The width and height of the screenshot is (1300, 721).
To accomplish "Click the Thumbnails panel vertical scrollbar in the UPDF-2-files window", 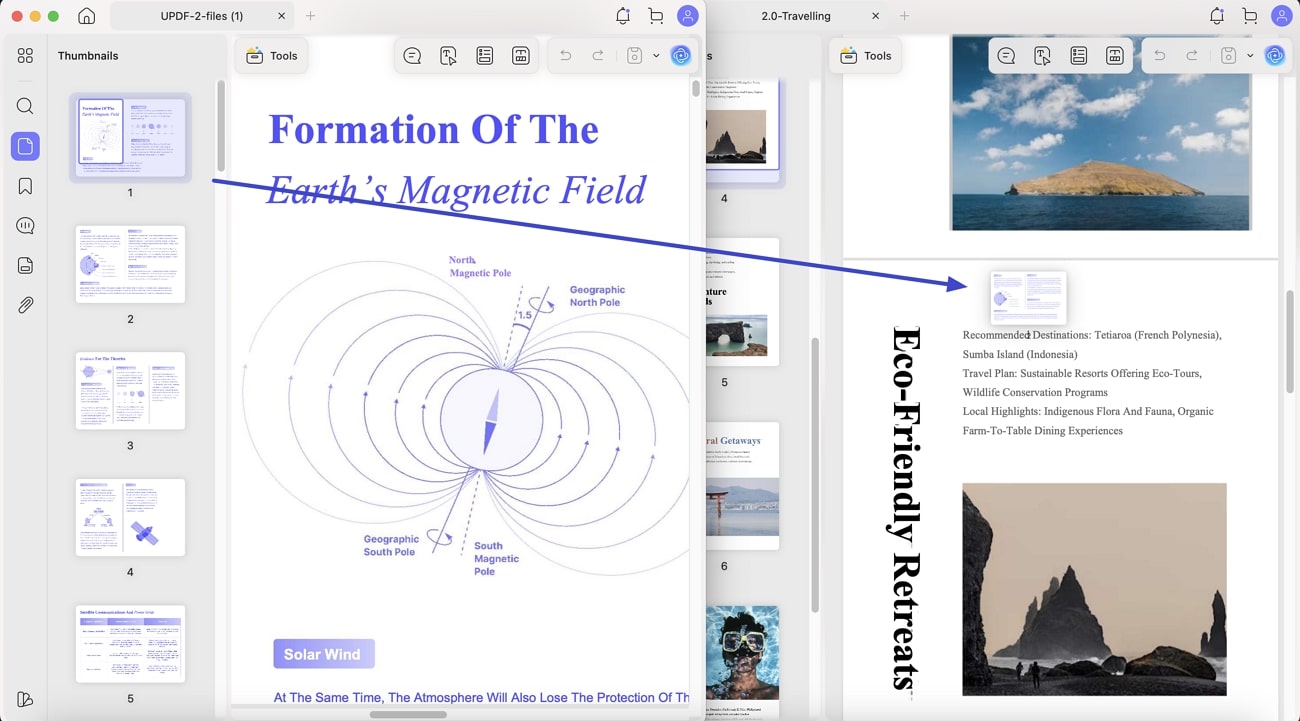I will coord(221,125).
